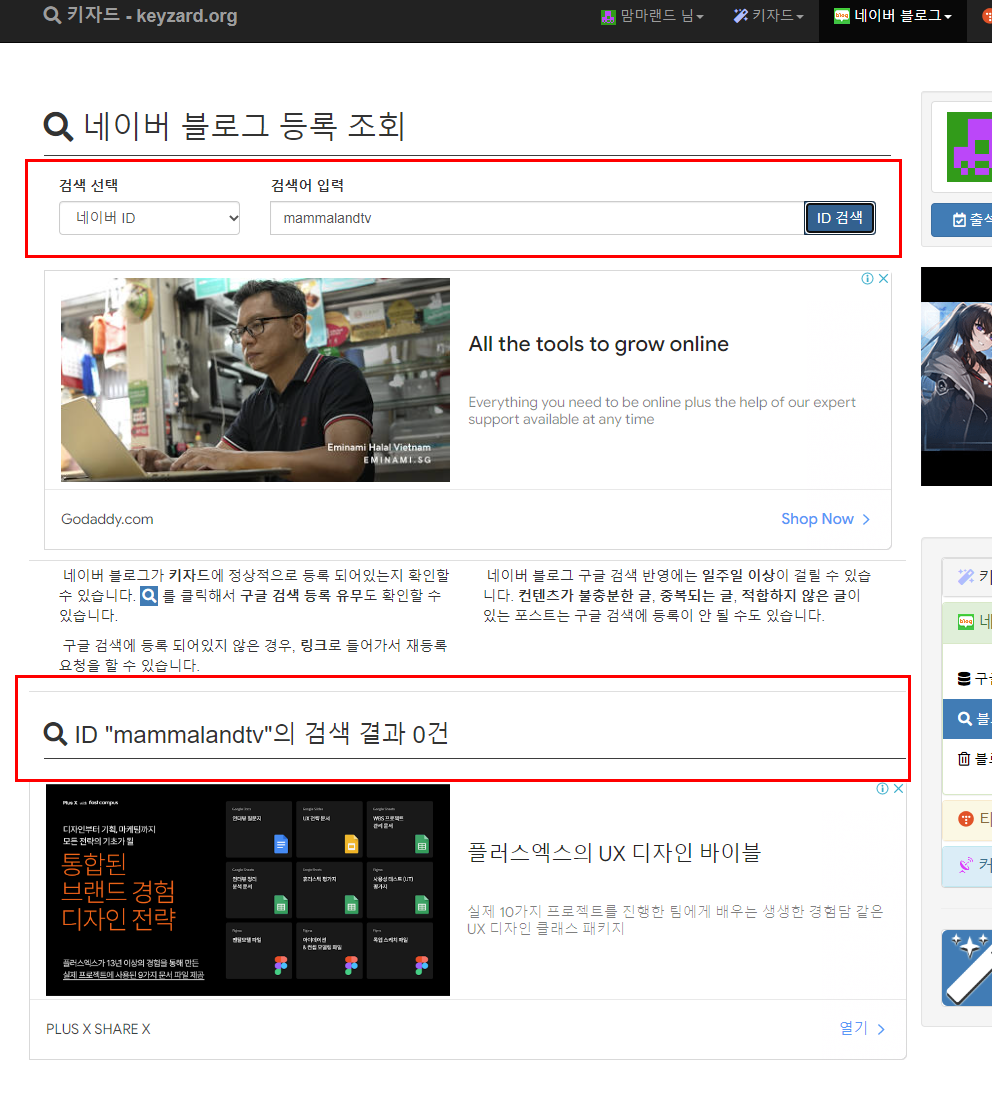
Task: Click the keyzard.org brand magnifier icon
Action: pos(52,15)
